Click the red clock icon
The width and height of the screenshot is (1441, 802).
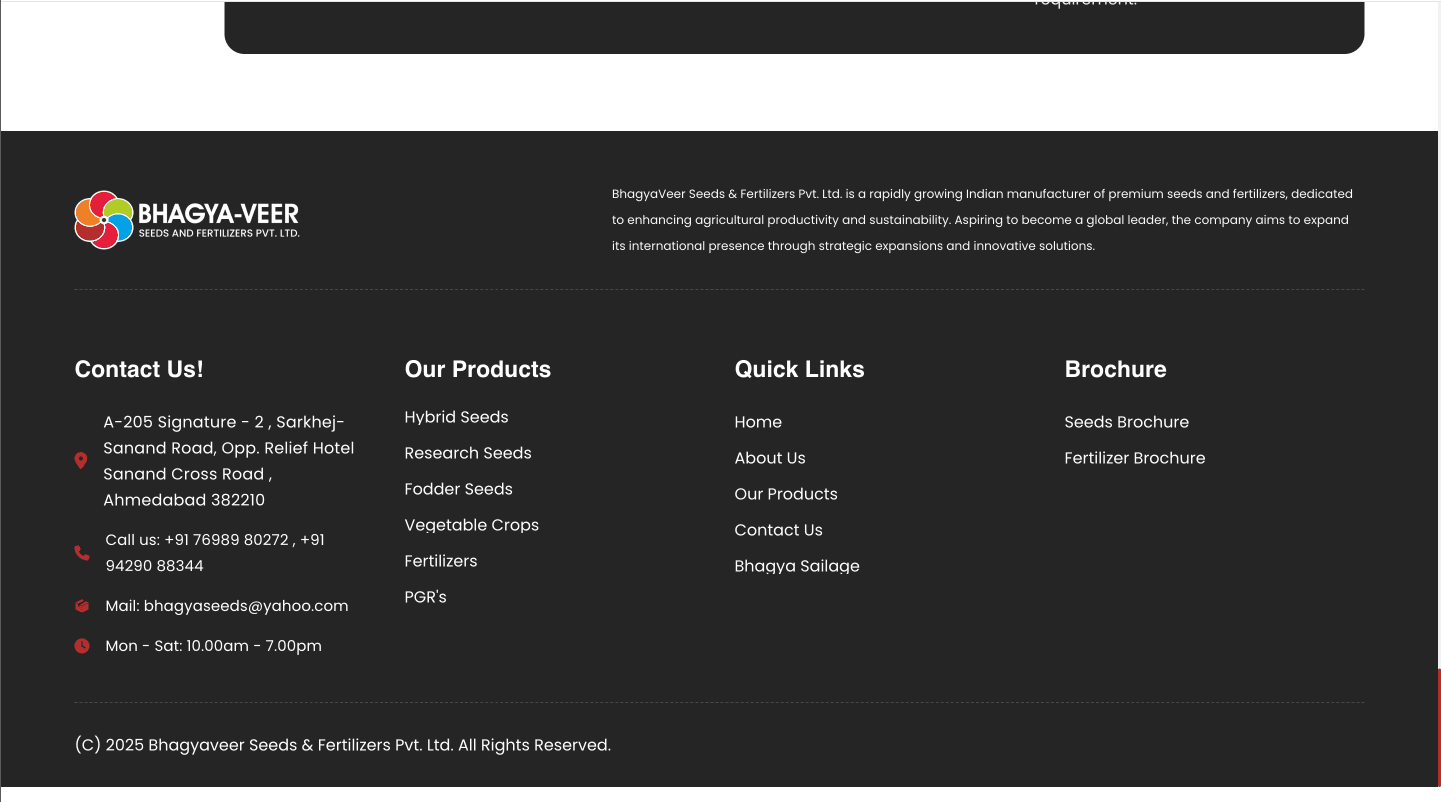82,646
